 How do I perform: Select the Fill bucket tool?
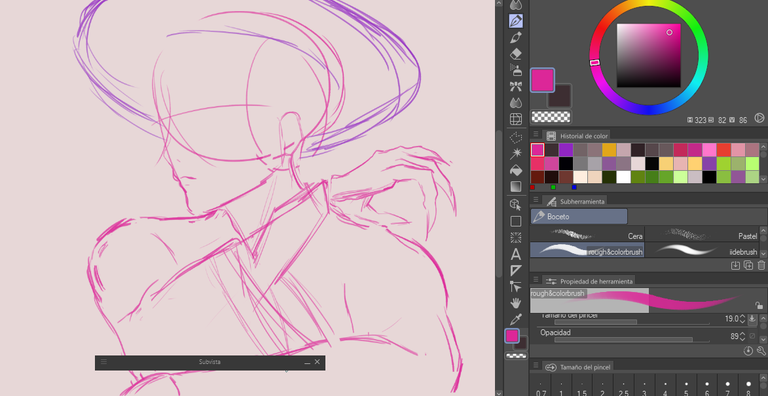pos(515,170)
